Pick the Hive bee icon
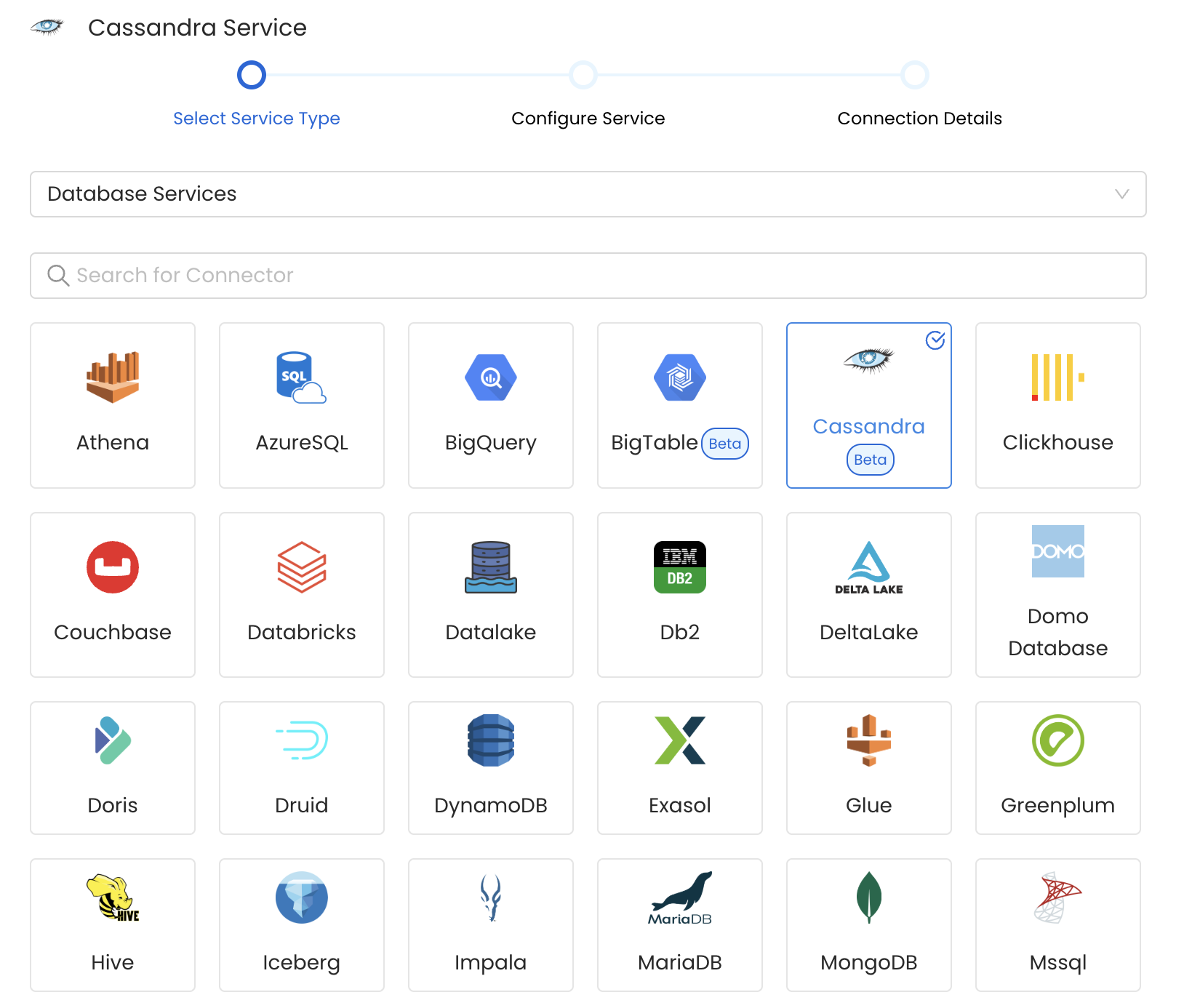The image size is (1200, 1008). (113, 898)
